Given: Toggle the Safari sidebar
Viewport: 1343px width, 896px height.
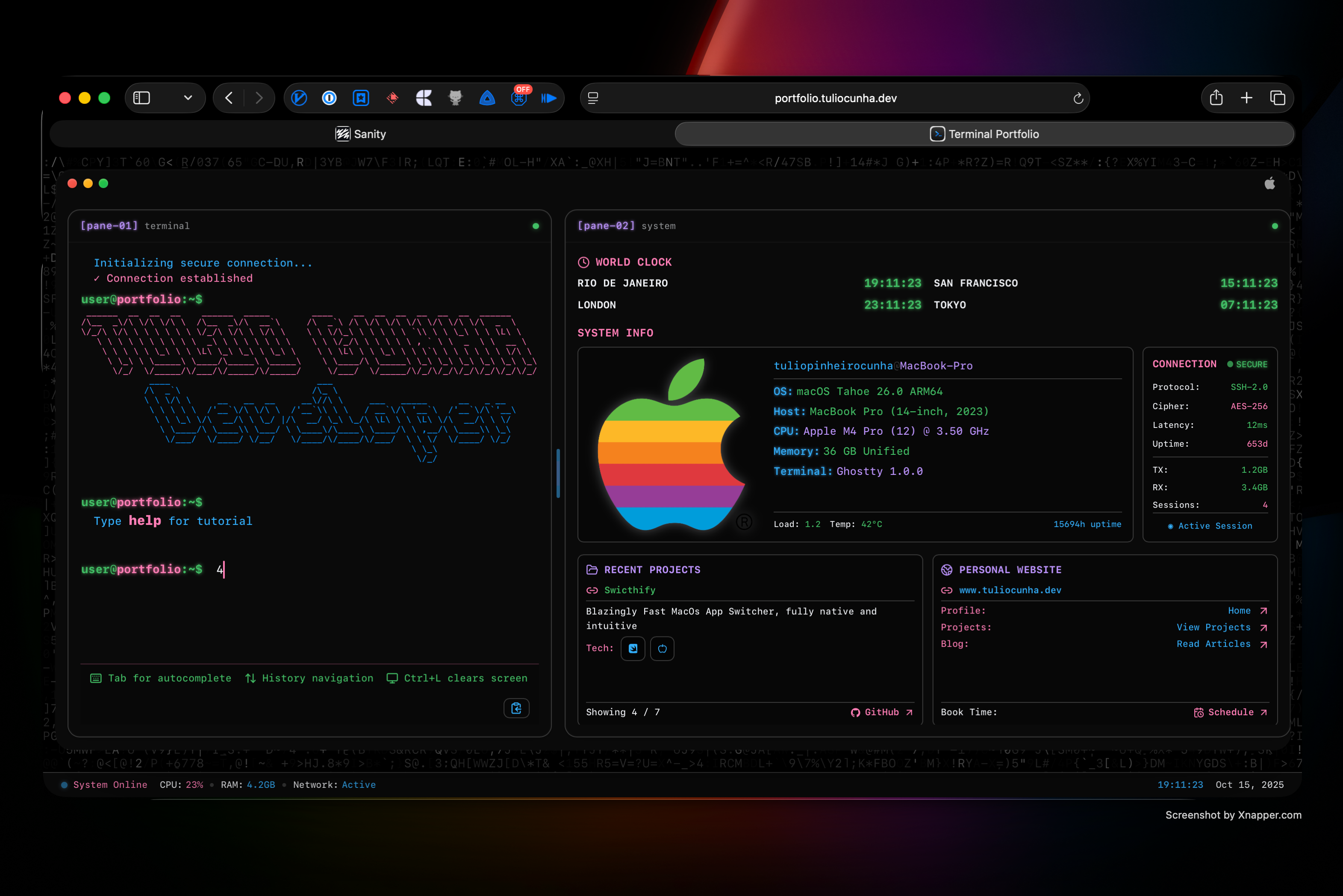Looking at the screenshot, I should (141, 98).
